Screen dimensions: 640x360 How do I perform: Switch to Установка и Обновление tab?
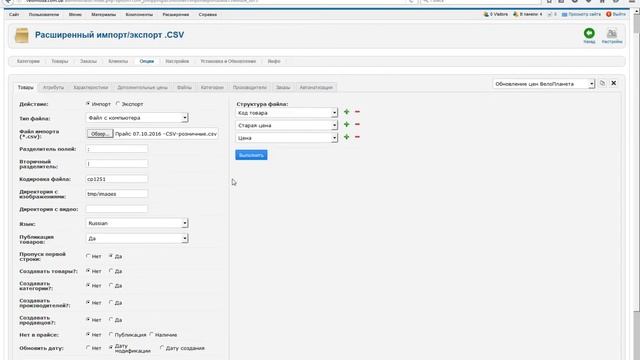pos(228,61)
